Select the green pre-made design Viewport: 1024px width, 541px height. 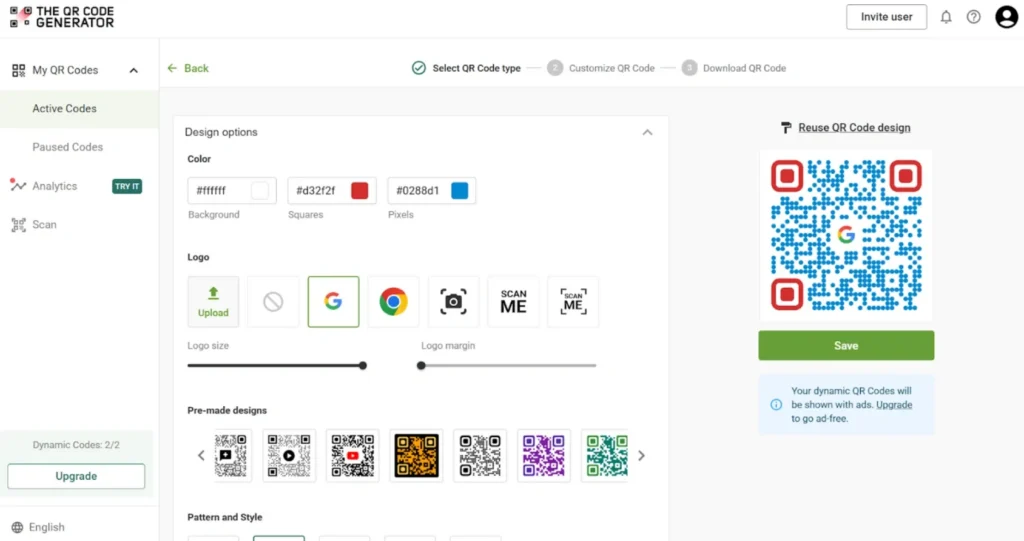tap(605, 455)
